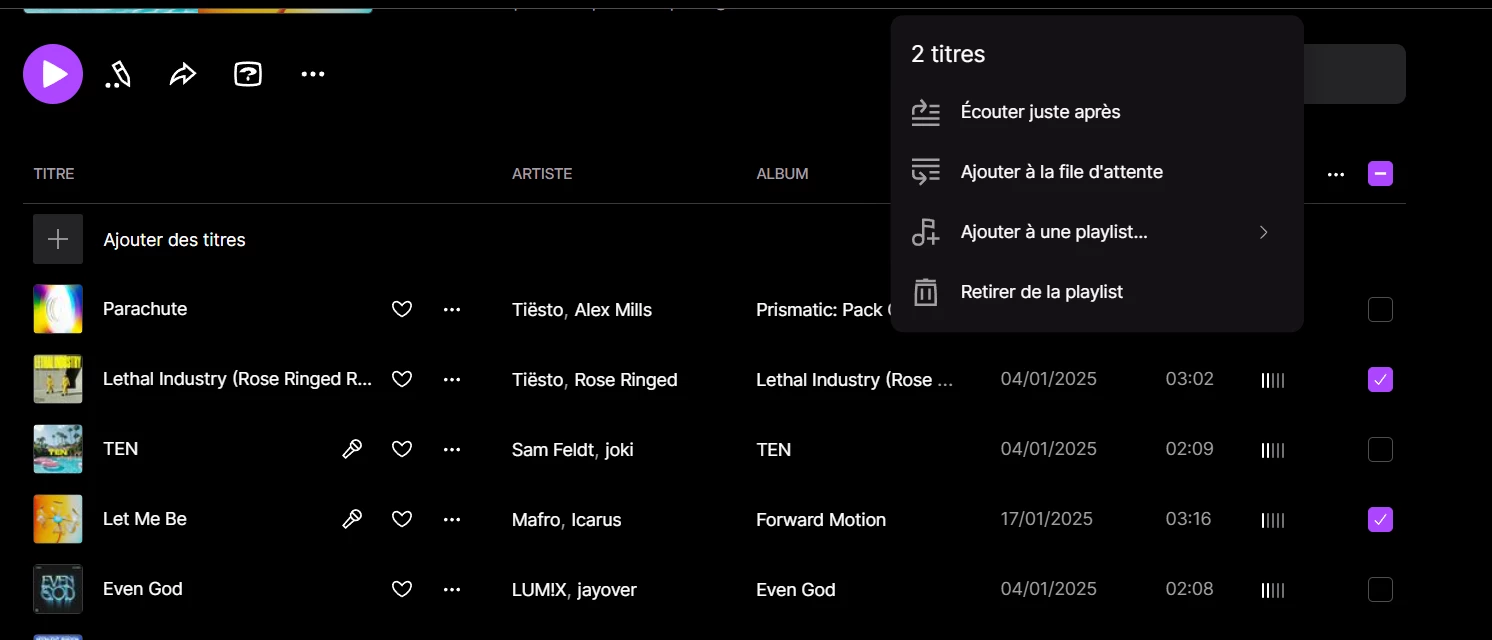Image resolution: width=1492 pixels, height=640 pixels.
Task: Uncheck the Lethal Industry track checkbox
Action: tap(1380, 380)
